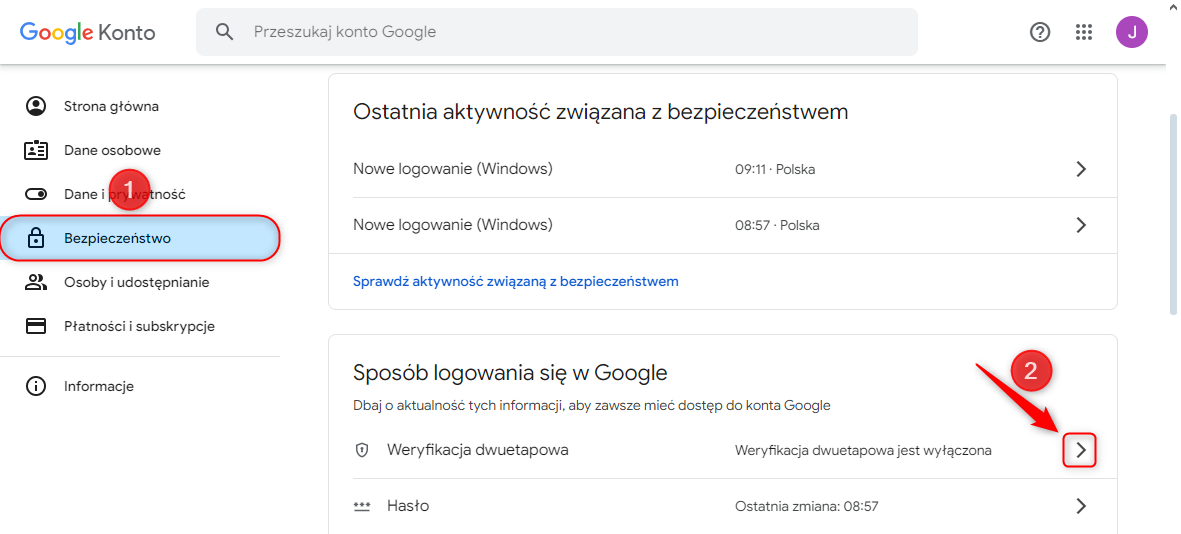1181x534 pixels.
Task: Open the help question mark icon
Action: click(1040, 32)
